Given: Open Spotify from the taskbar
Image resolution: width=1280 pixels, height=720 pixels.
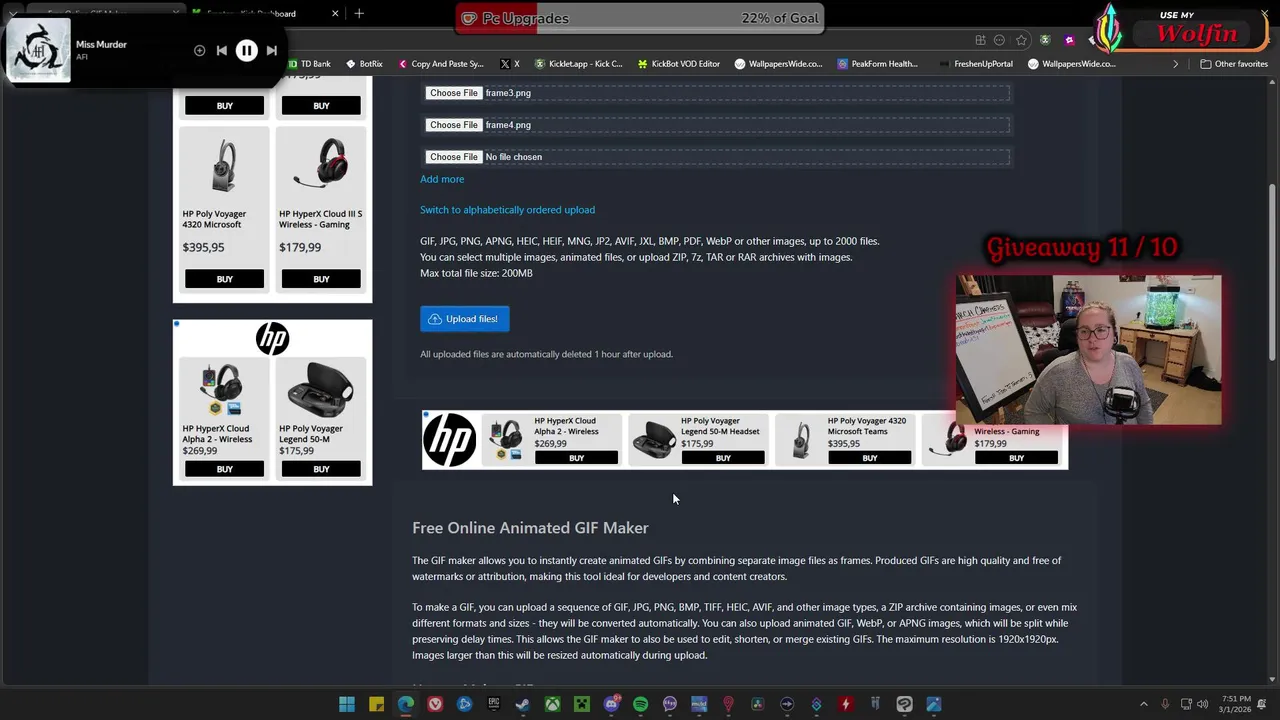Looking at the screenshot, I should (x=640, y=704).
